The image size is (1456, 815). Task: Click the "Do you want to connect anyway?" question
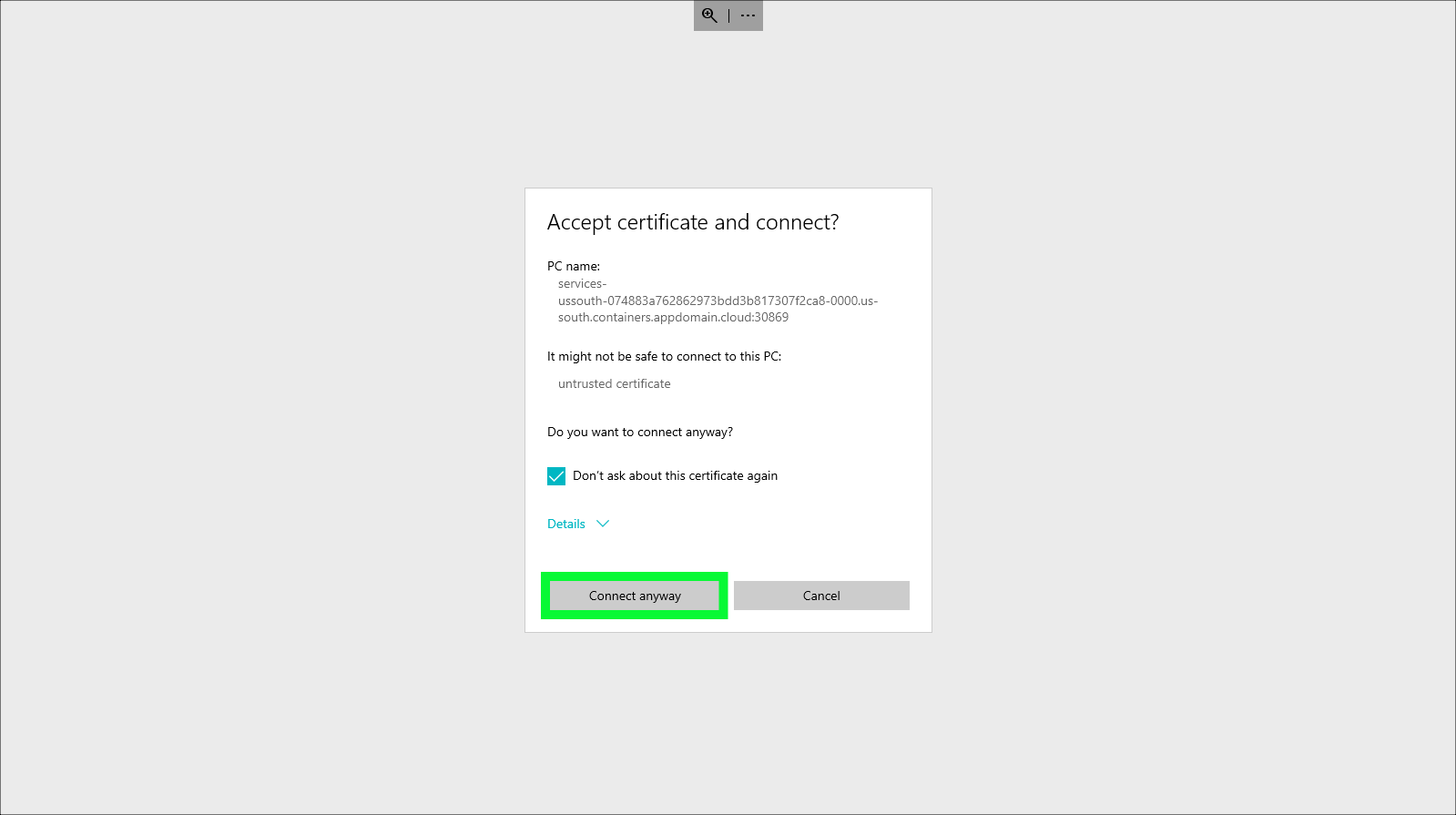coord(639,433)
